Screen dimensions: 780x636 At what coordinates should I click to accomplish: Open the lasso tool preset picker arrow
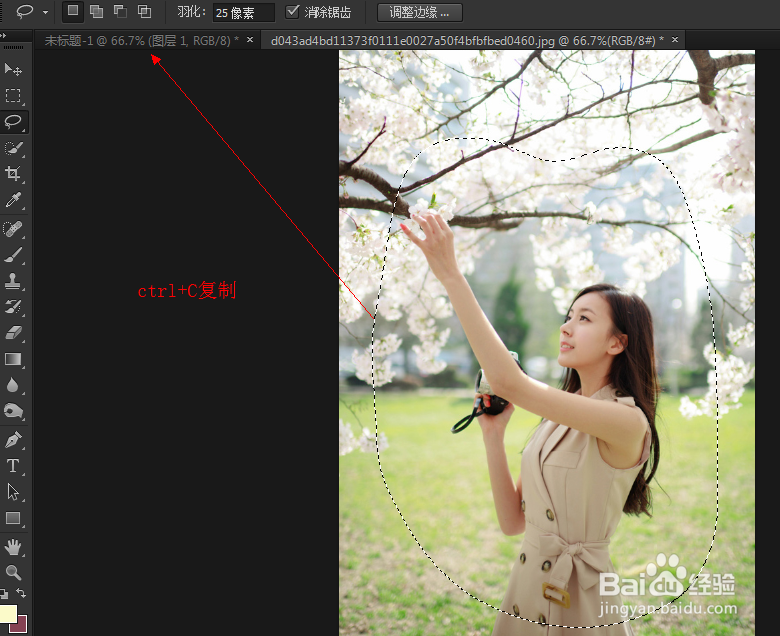[45, 12]
